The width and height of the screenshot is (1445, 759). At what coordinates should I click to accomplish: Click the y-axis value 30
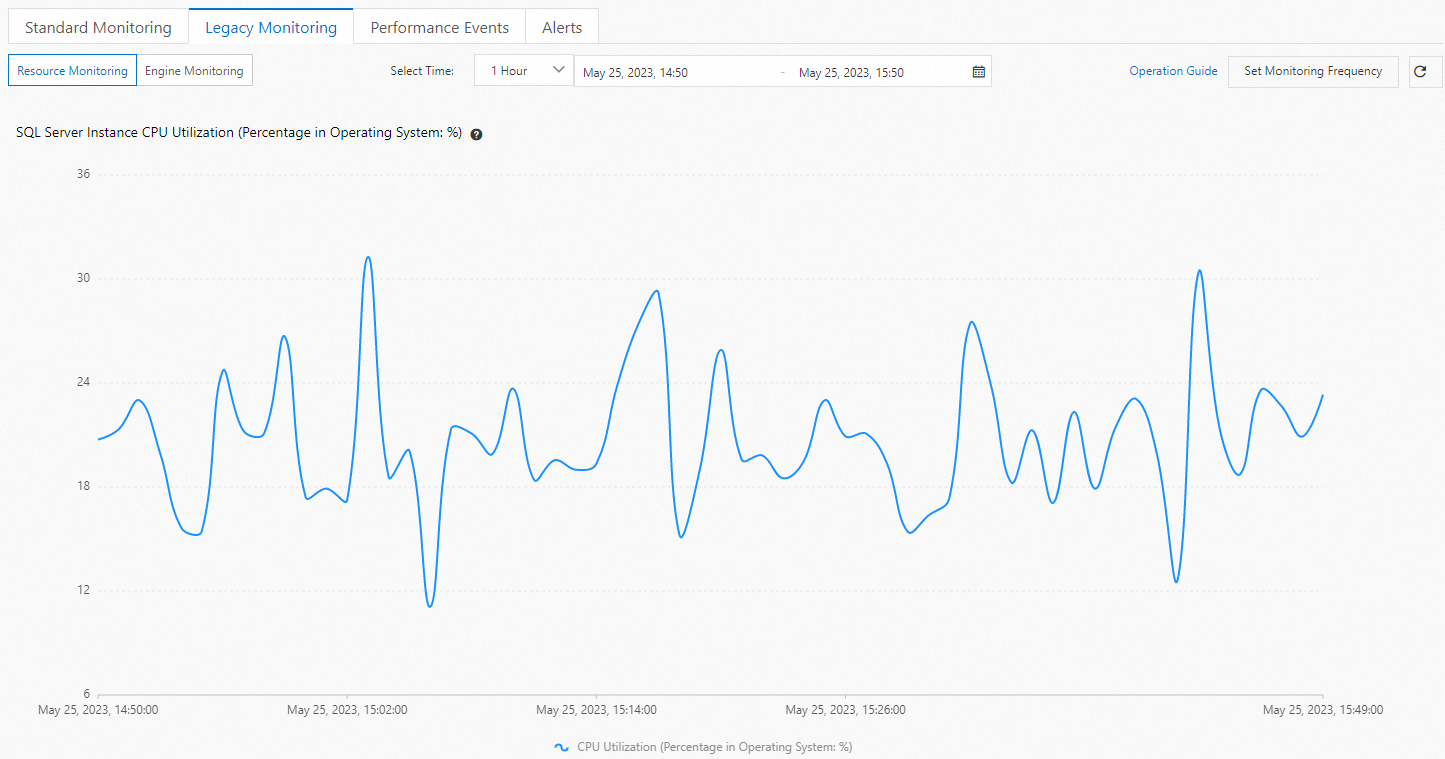pyautogui.click(x=83, y=278)
